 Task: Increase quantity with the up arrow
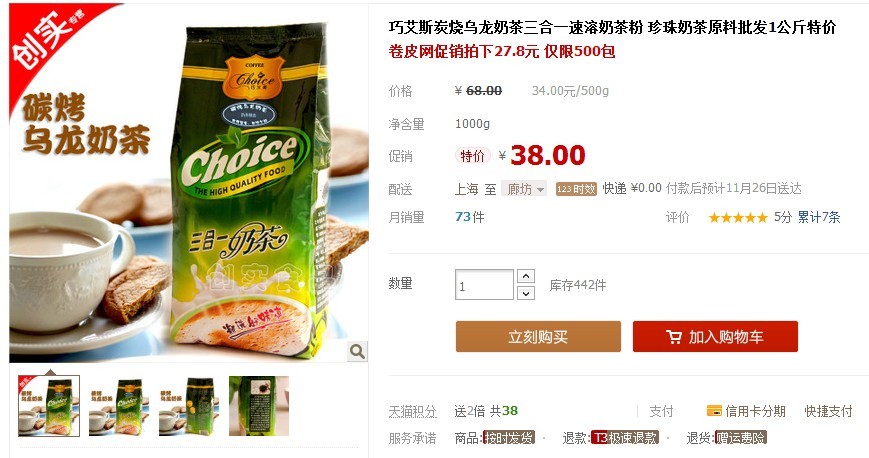525,276
